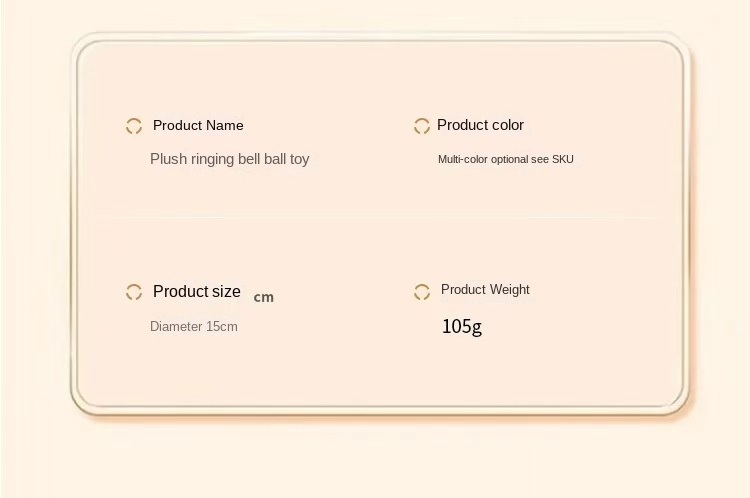The image size is (750, 498).
Task: Click the circle icon beside Product Name
Action: 134,126
